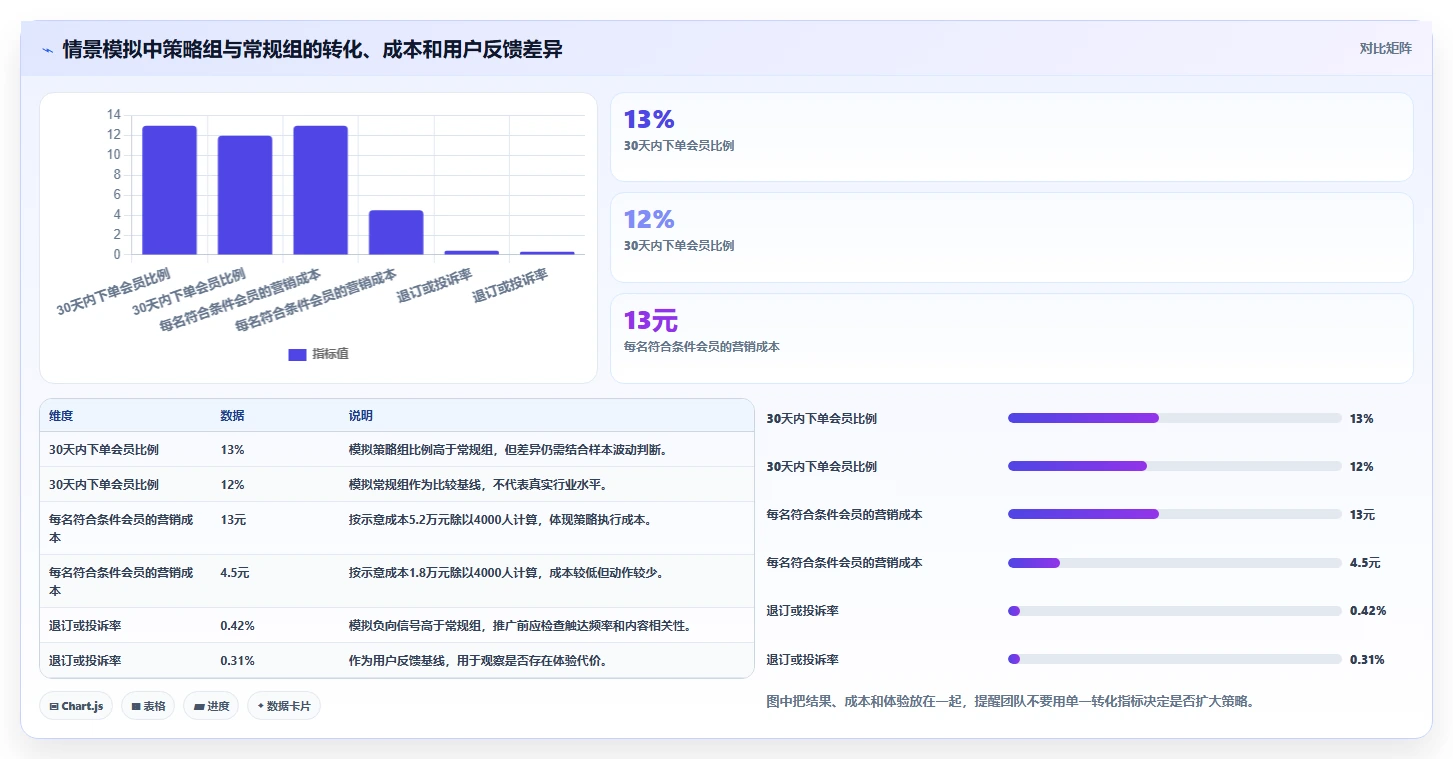Toggle the 指标值 legend swatch in the chart
Image resolution: width=1453 pixels, height=759 pixels.
[297, 354]
